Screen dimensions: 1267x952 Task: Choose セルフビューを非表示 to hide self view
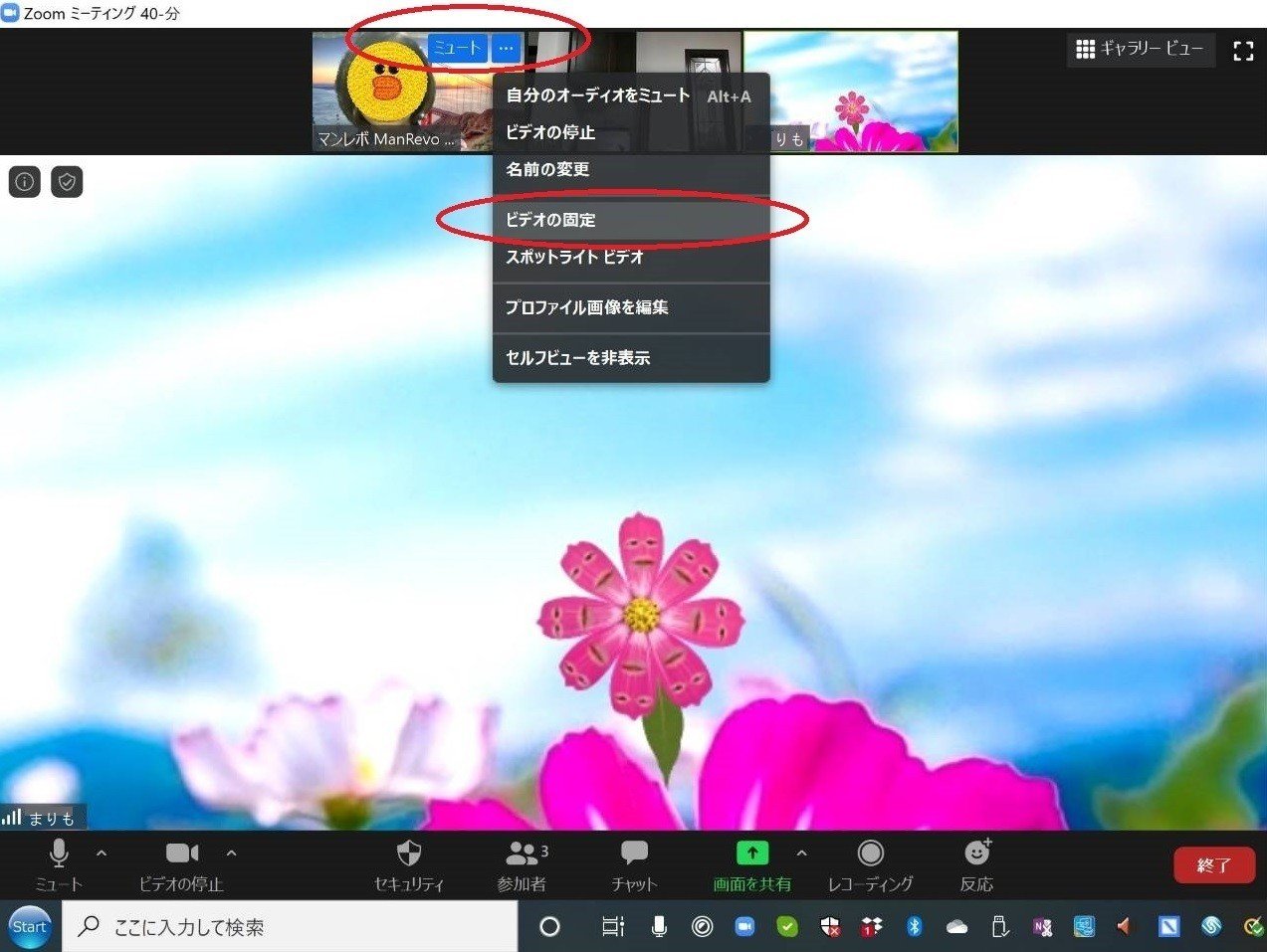[x=576, y=357]
